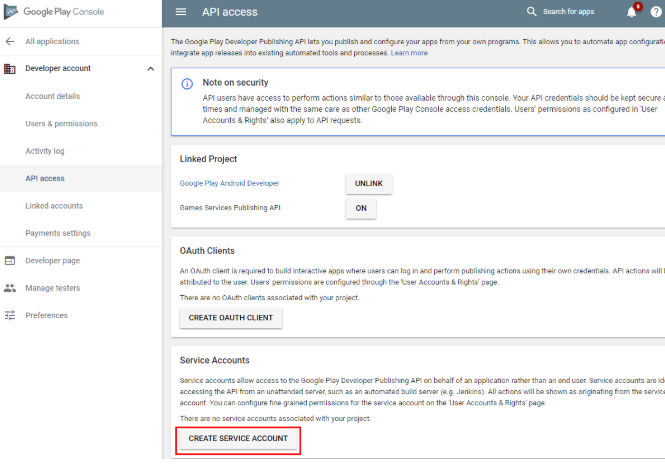This screenshot has height=464, width=665.
Task: Click the back arrow beside All applications
Action: [10, 41]
